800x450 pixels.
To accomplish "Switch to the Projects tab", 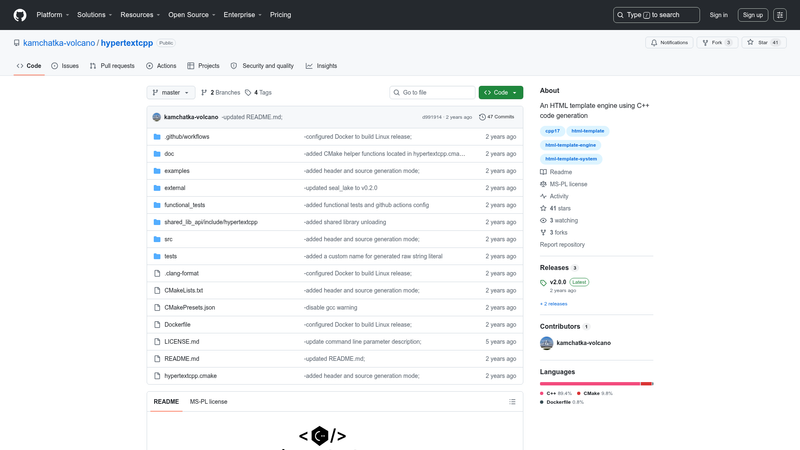I will (x=203, y=66).
